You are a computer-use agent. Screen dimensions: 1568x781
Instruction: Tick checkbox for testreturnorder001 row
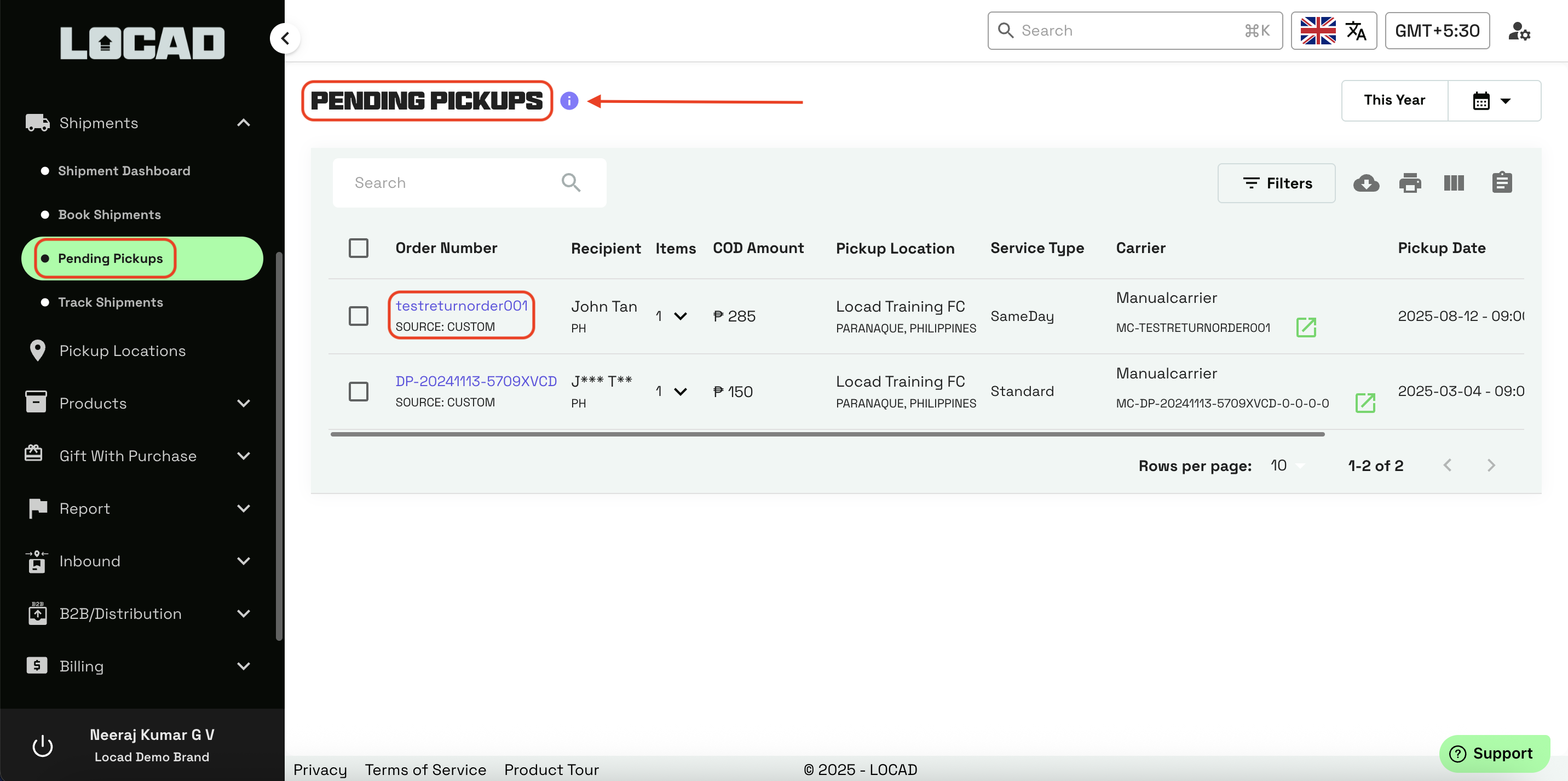coord(359,316)
